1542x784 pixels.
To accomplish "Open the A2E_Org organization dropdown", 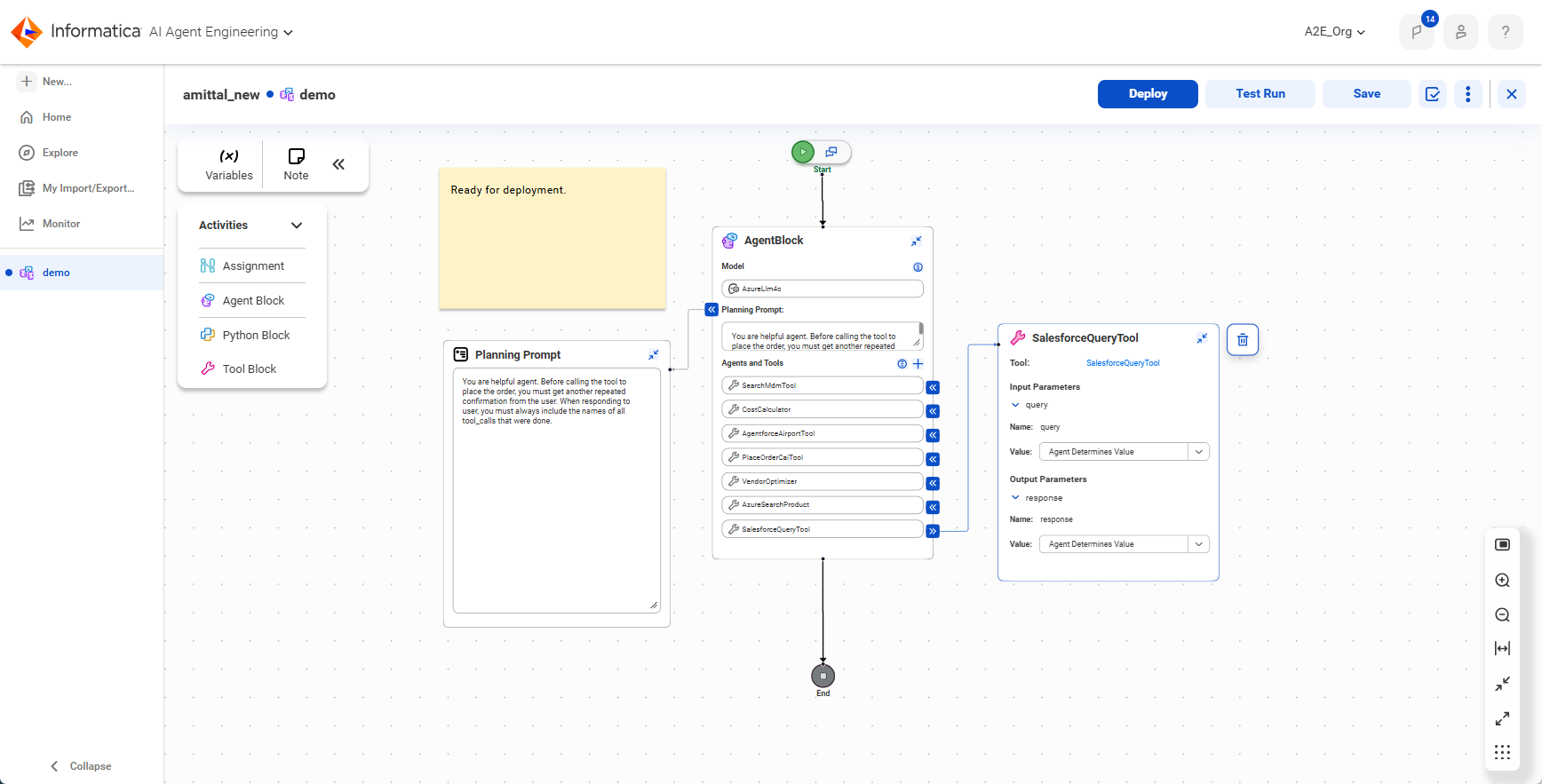I will 1334,32.
